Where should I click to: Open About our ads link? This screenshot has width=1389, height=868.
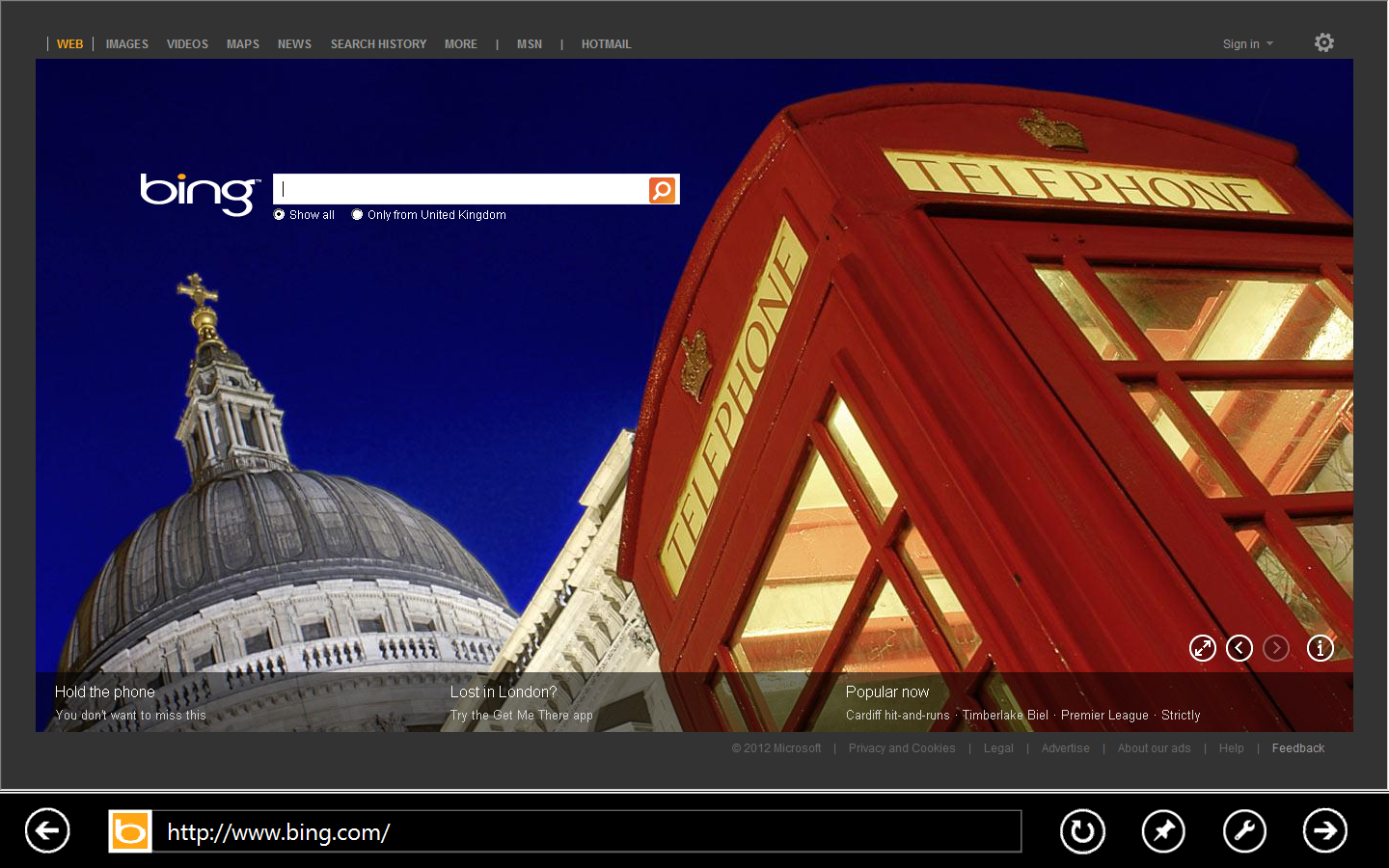pos(1155,748)
